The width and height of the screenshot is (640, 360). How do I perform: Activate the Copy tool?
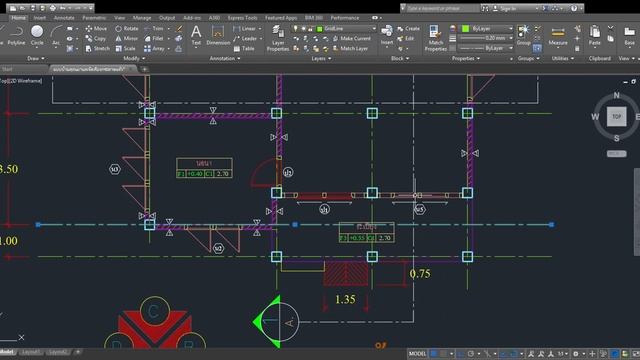[x=96, y=38]
